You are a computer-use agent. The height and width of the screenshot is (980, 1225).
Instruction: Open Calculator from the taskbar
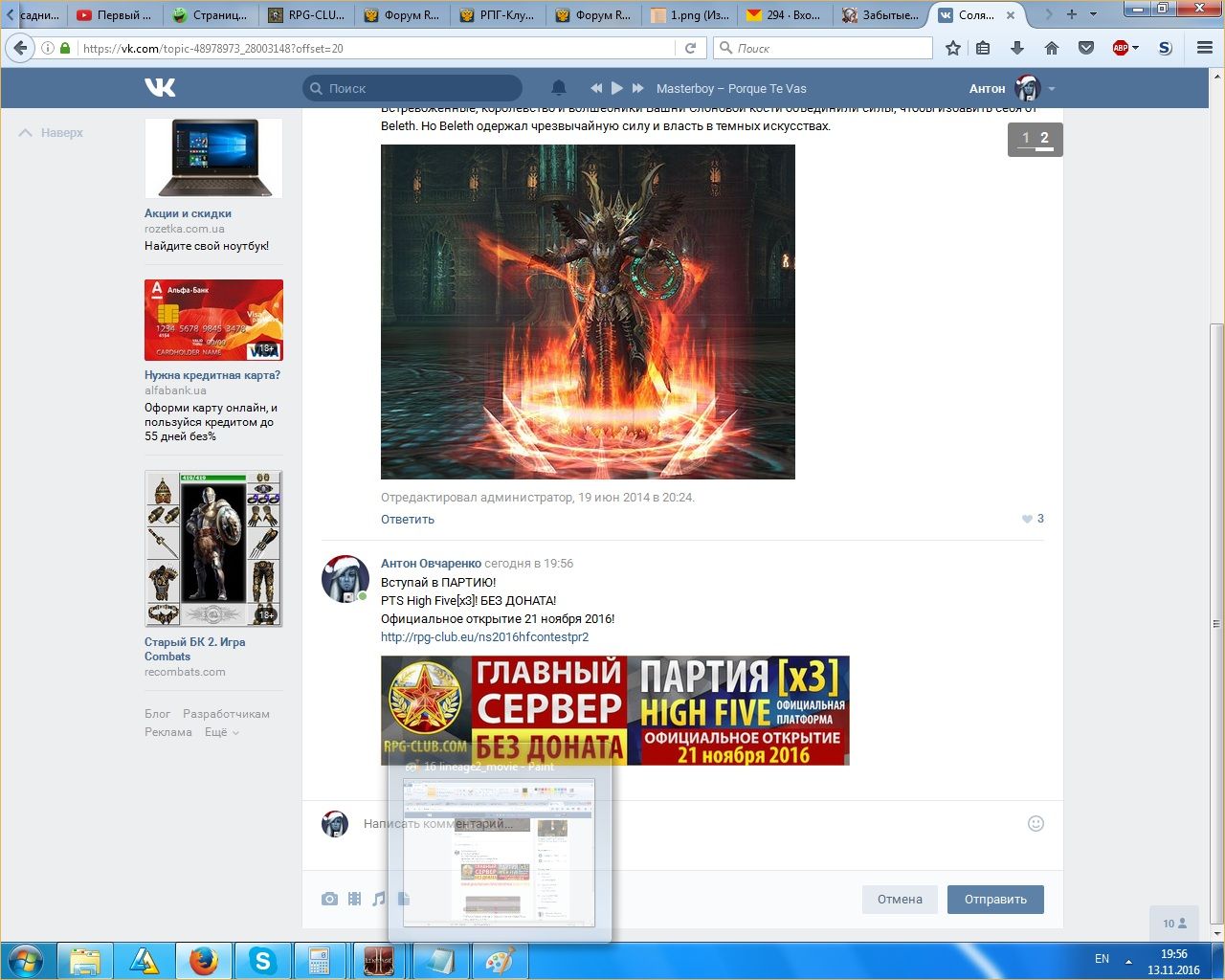tap(320, 961)
